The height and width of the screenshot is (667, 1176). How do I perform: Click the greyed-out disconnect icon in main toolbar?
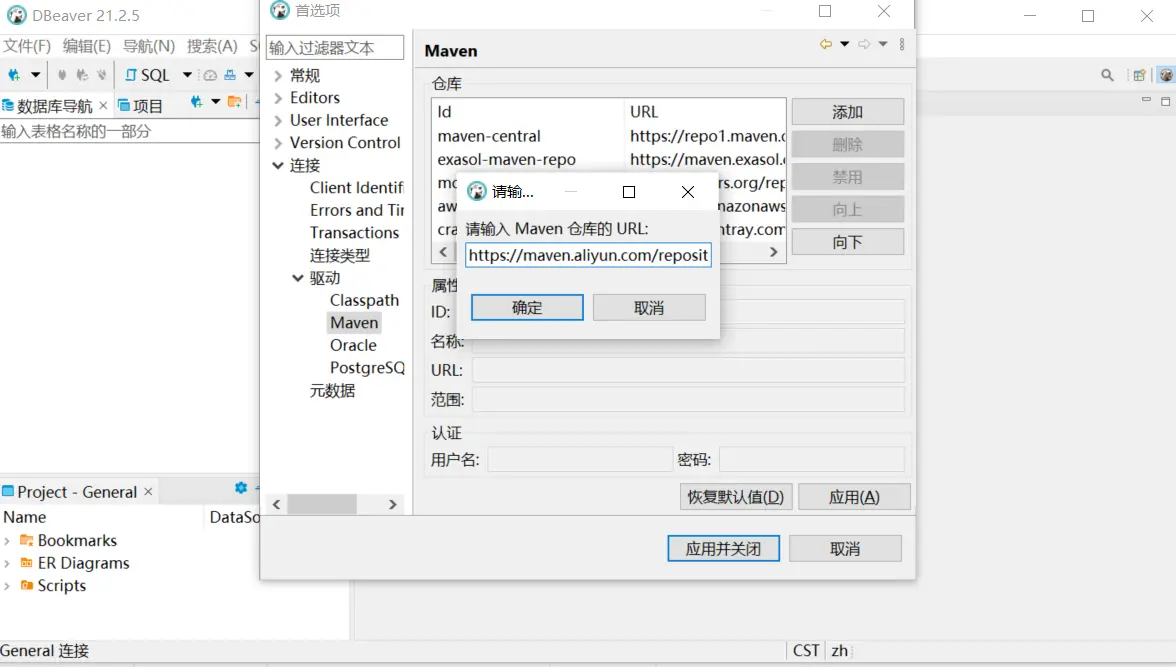pos(101,75)
